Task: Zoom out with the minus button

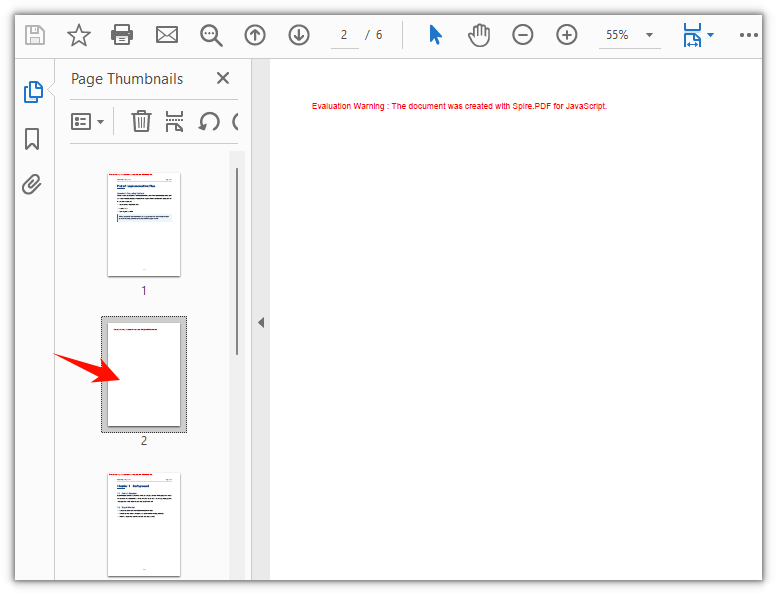Action: [x=523, y=35]
